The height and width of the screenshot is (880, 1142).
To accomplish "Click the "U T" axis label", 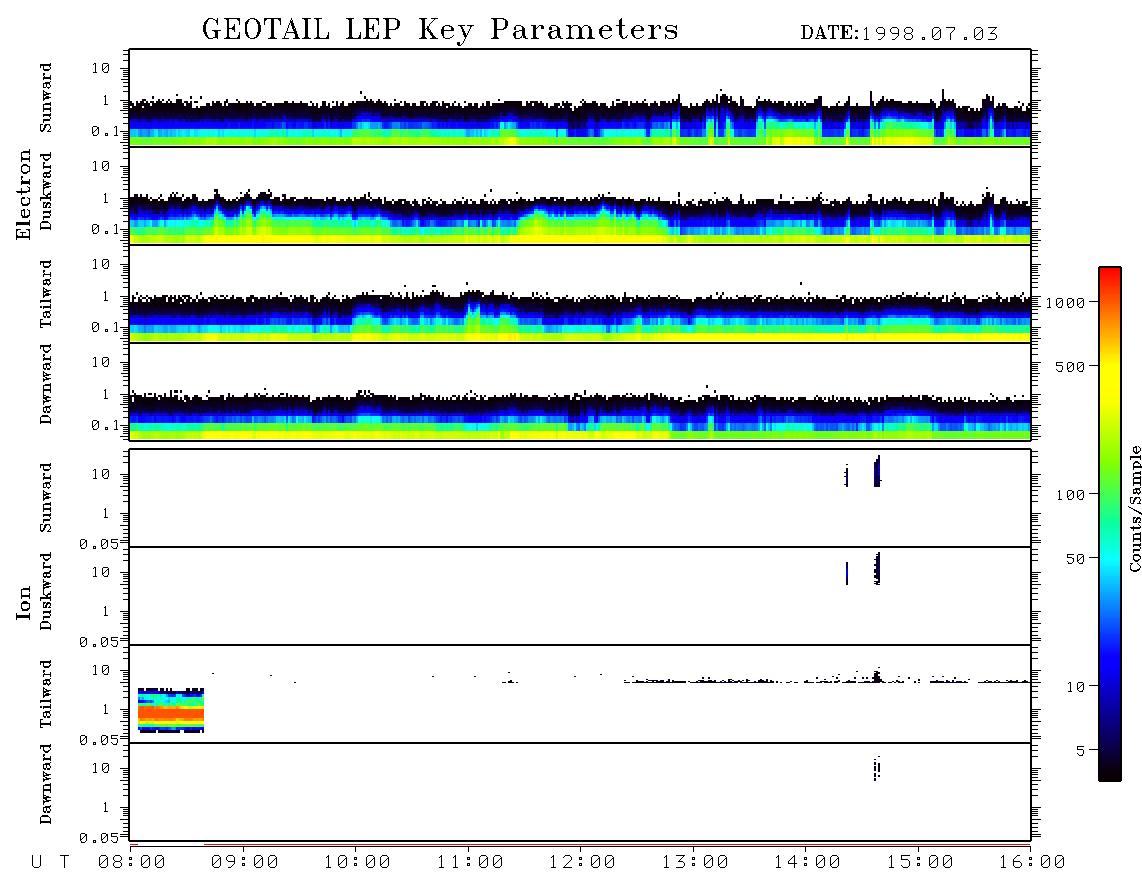I will coord(50,863).
